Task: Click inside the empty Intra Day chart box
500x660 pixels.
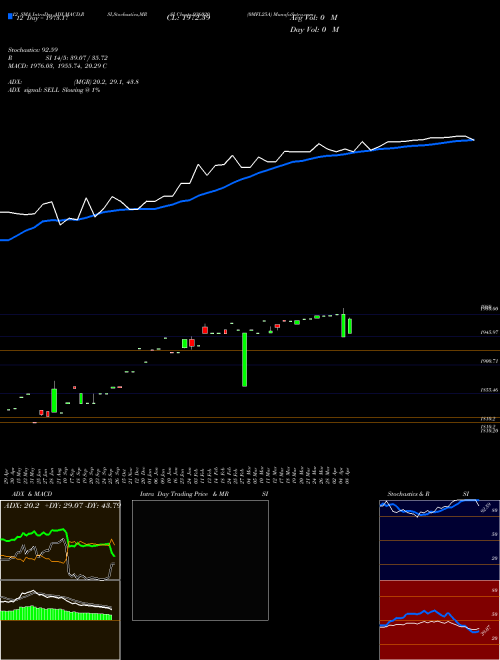Action: click(x=200, y=560)
